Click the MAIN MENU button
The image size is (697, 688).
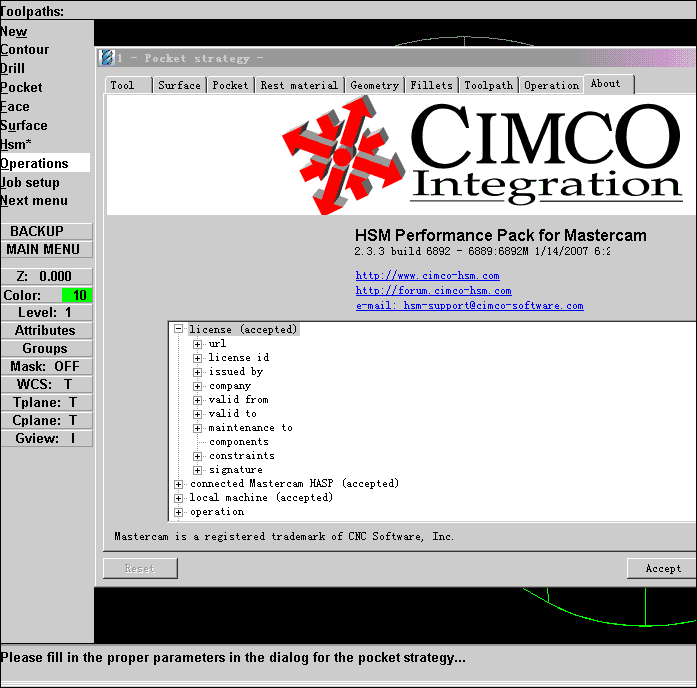[47, 249]
